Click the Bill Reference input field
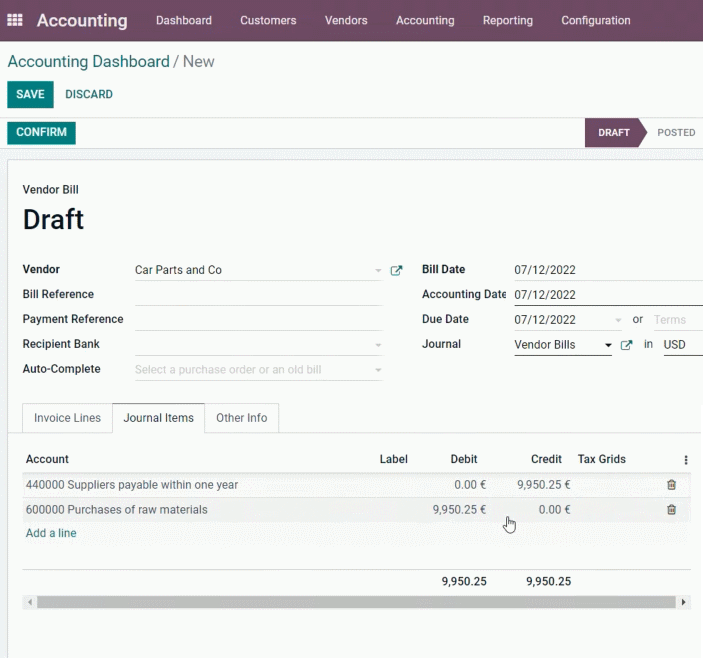703x658 pixels. 259,295
